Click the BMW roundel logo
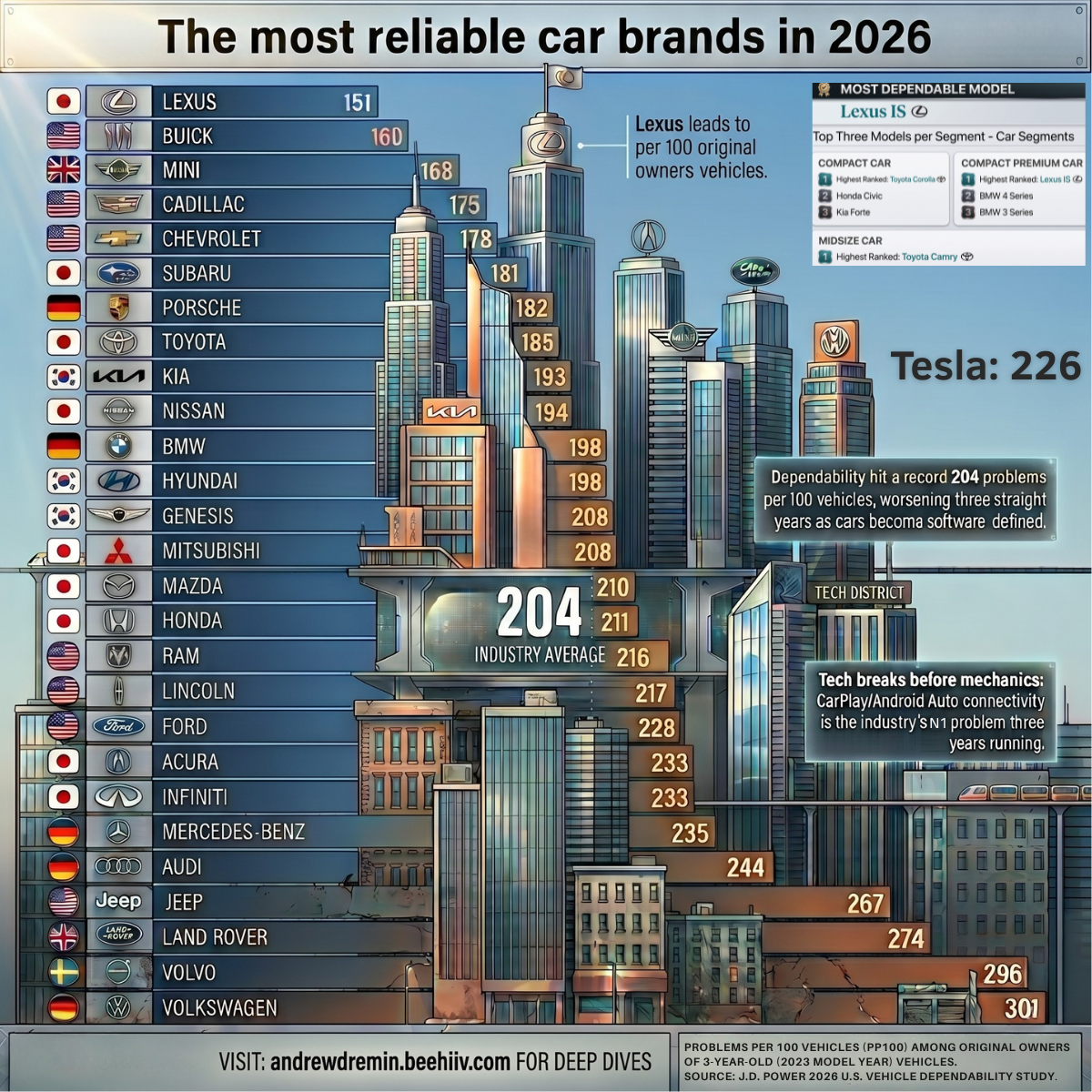 [x=118, y=446]
